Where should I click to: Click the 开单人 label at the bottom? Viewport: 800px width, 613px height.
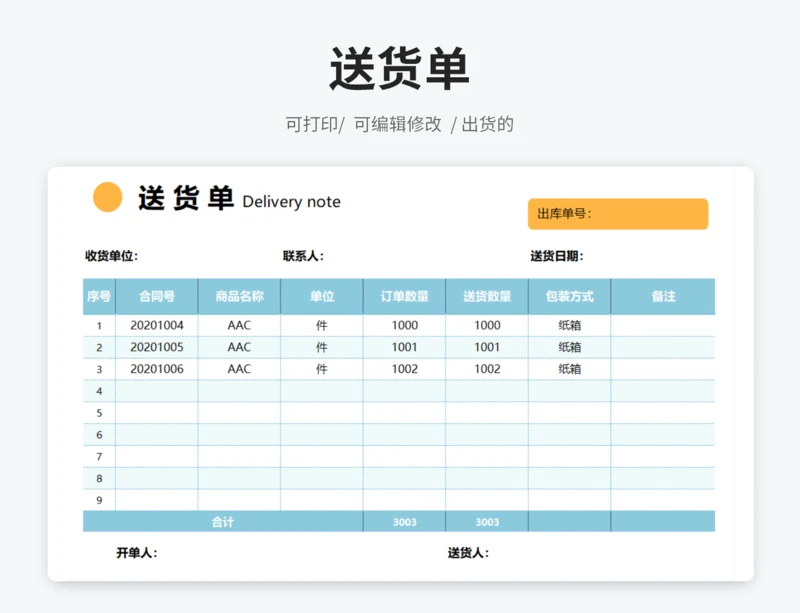click(137, 553)
